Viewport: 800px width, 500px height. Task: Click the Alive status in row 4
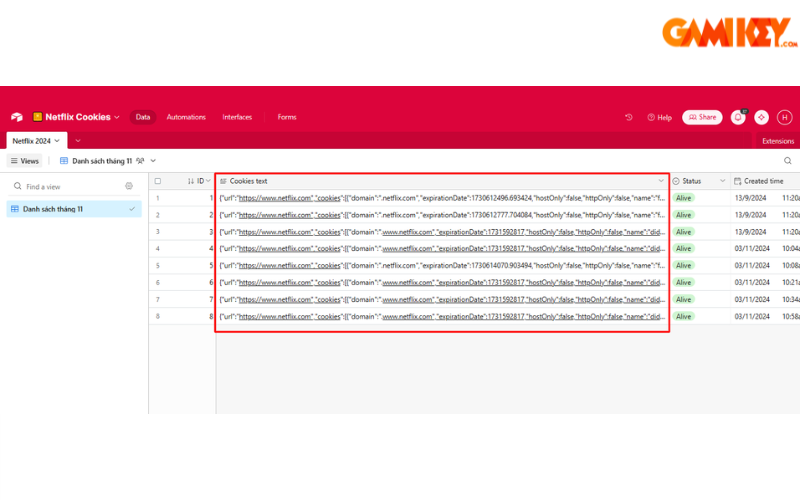(684, 248)
